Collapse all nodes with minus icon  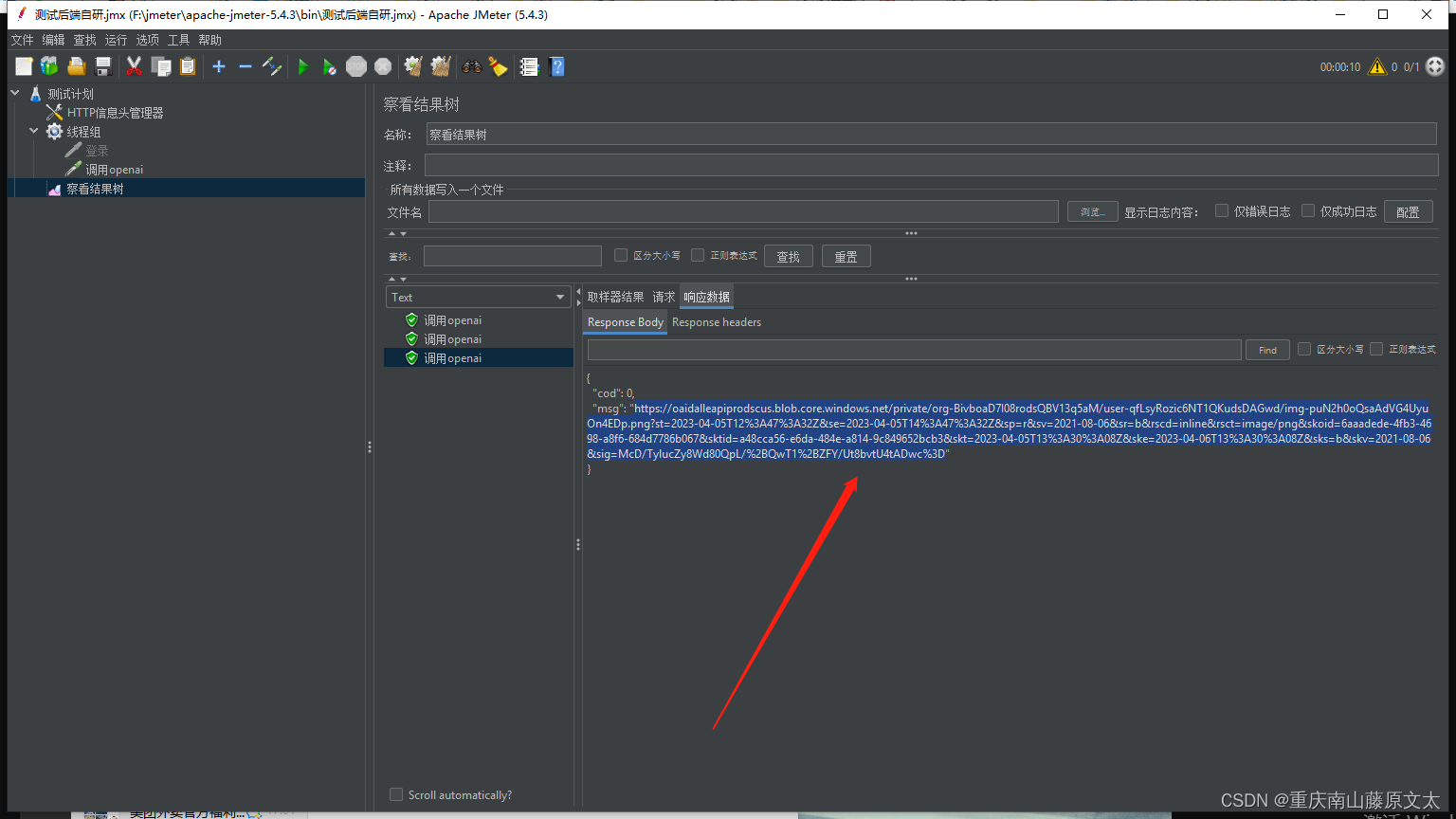point(246,66)
